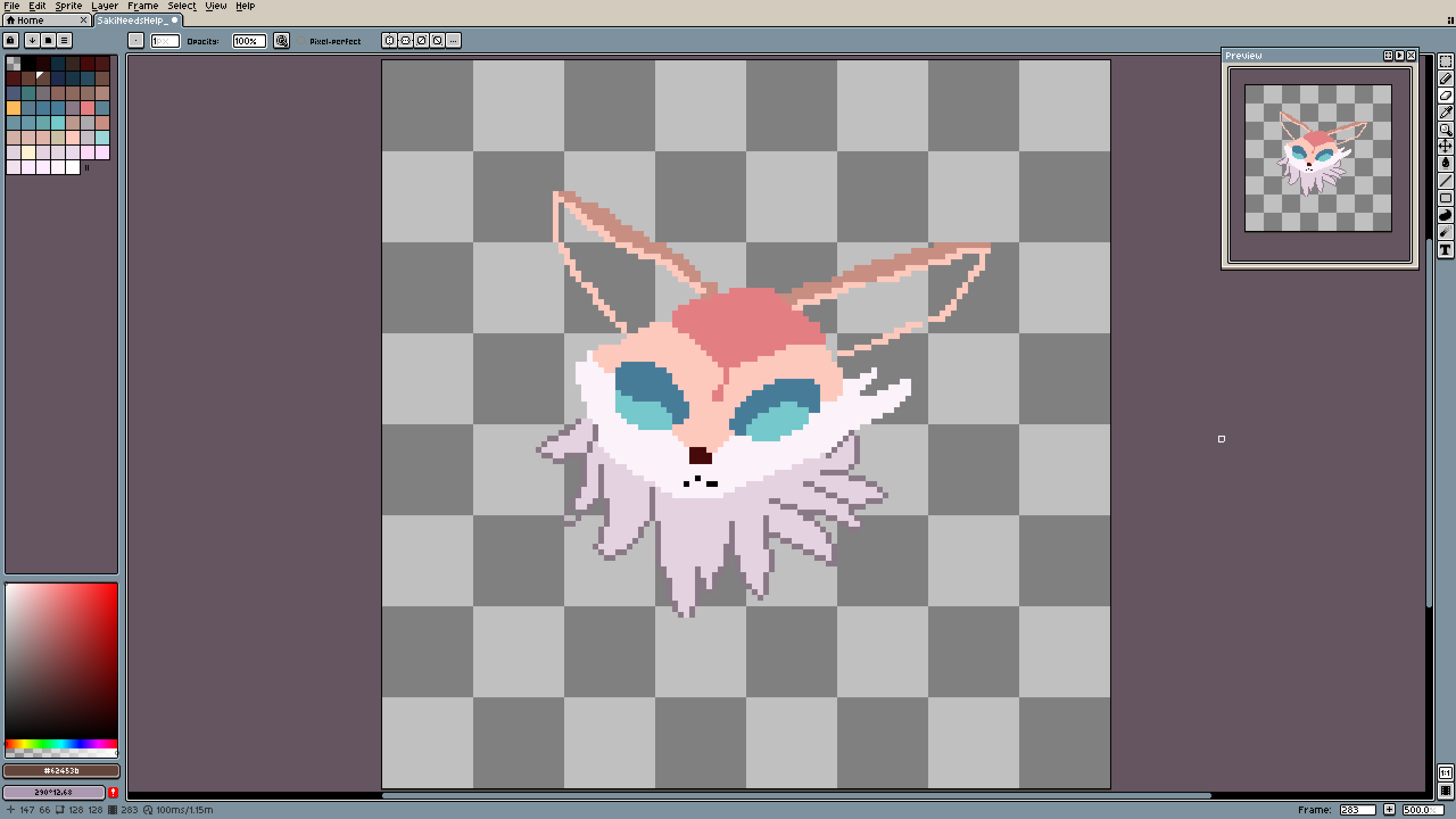
Task: Open the Select menu
Action: tap(182, 6)
